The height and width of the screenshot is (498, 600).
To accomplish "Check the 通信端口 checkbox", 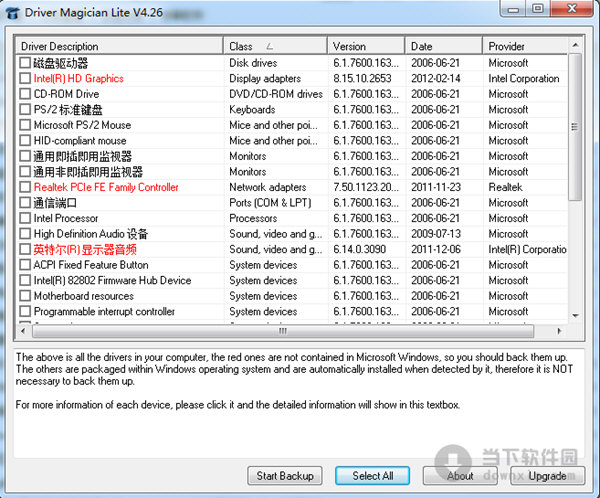I will click(x=25, y=202).
